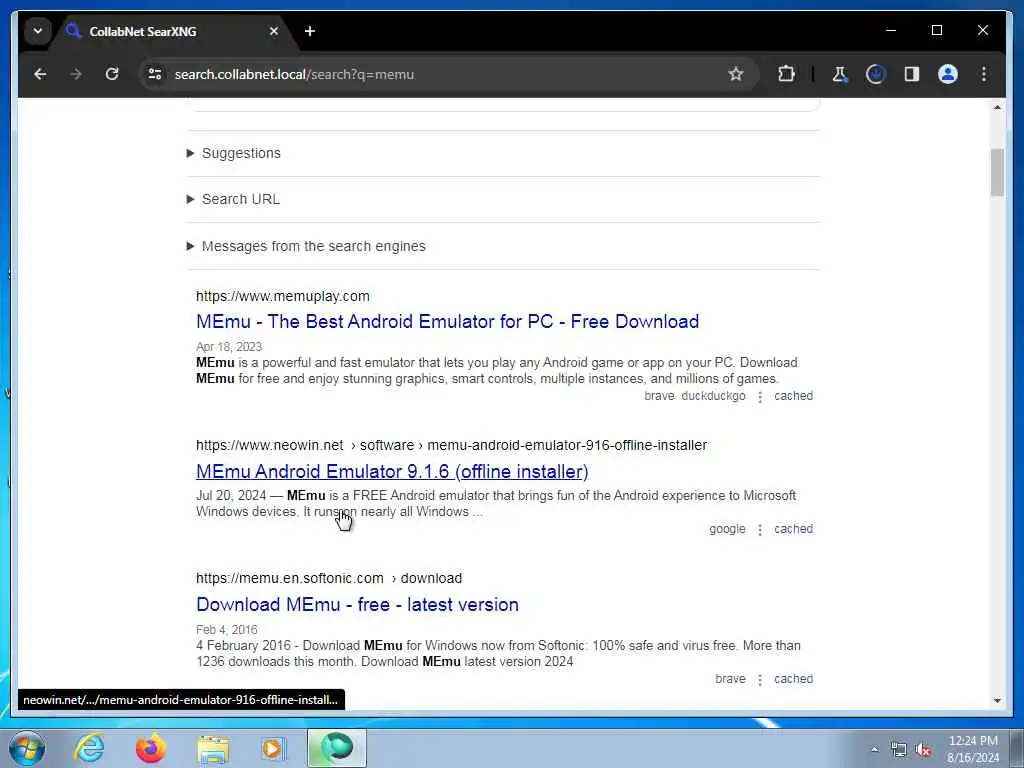The height and width of the screenshot is (768, 1024).
Task: Reload the current search page
Action: click(x=112, y=74)
